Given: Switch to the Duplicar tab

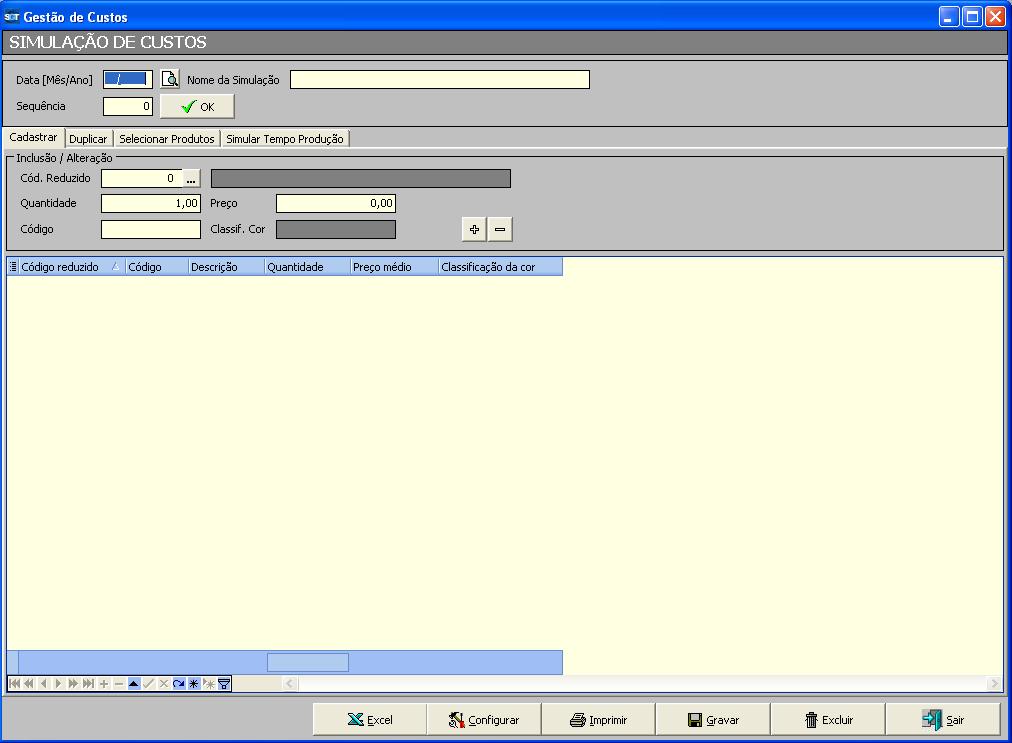Looking at the screenshot, I should pos(88,139).
